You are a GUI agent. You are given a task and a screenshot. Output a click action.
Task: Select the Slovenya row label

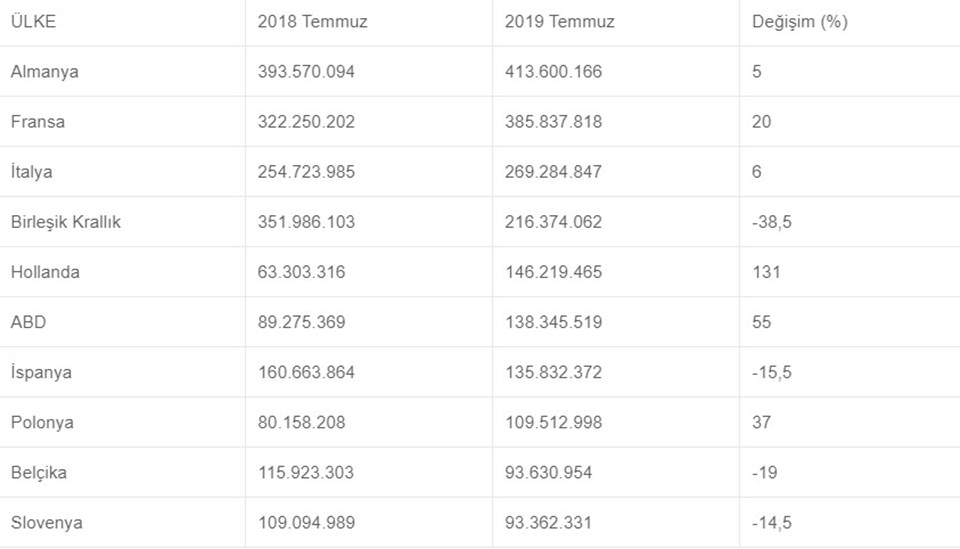(x=47, y=523)
